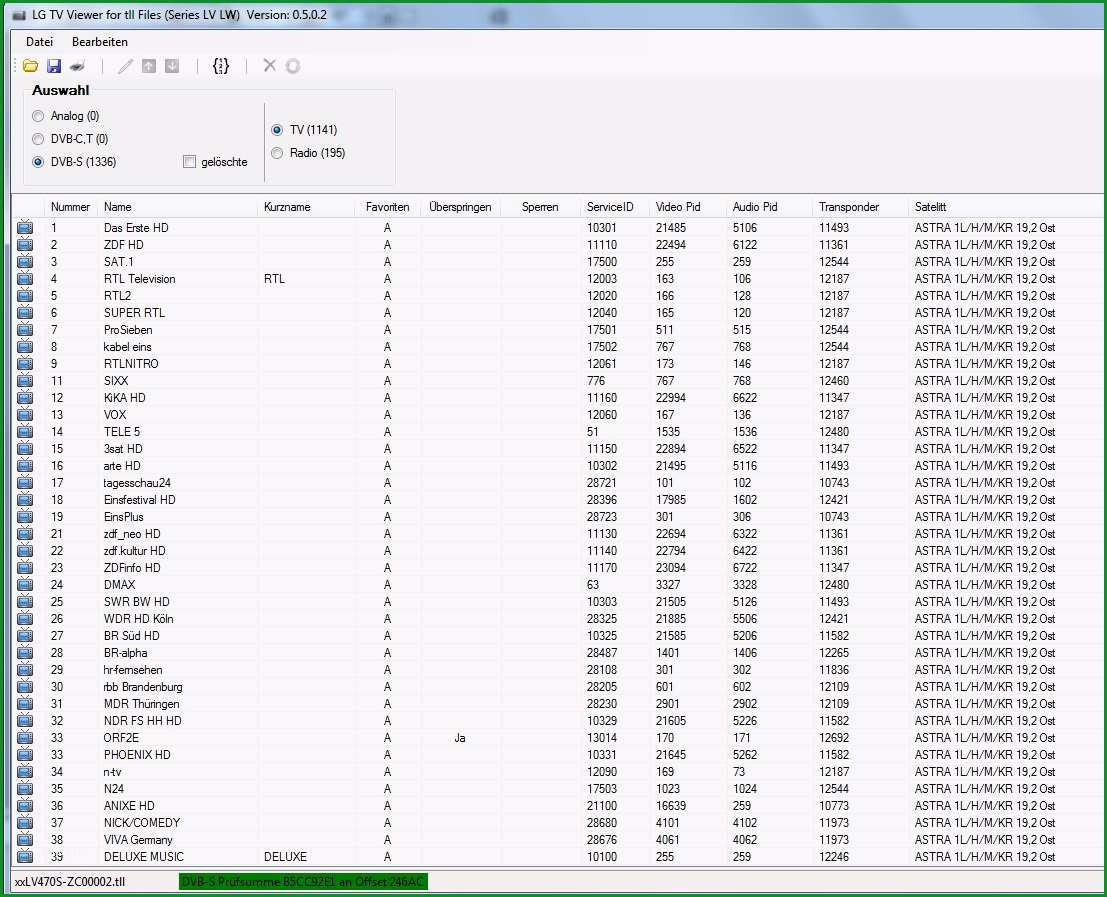The height and width of the screenshot is (897, 1107).
Task: Select the SUPER RTL channel name
Action: pyautogui.click(x=134, y=313)
